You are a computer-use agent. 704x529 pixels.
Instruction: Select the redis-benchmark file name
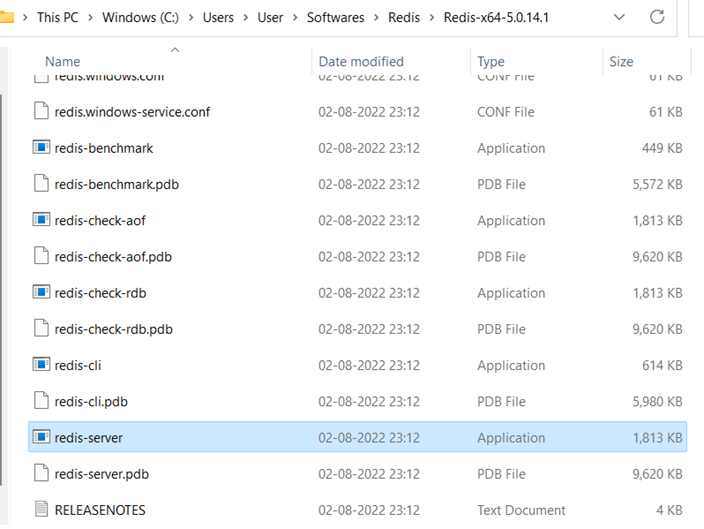click(x=104, y=148)
